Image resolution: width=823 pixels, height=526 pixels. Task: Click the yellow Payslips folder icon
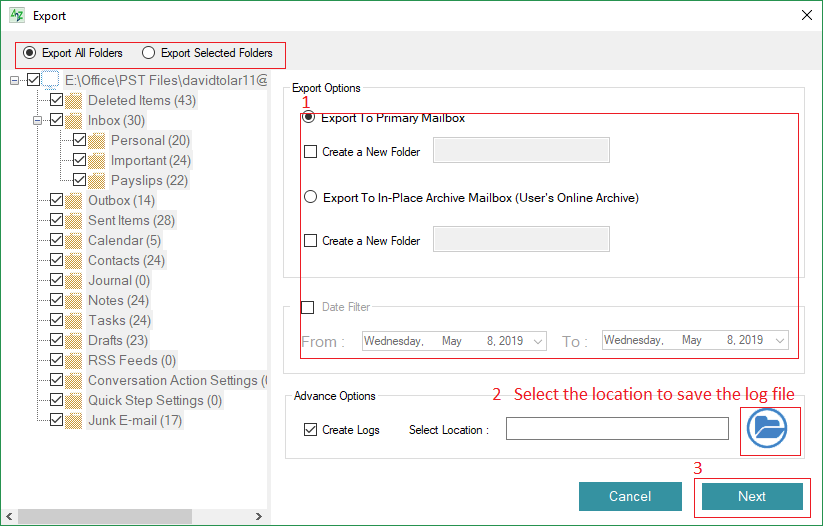pyautogui.click(x=97, y=181)
